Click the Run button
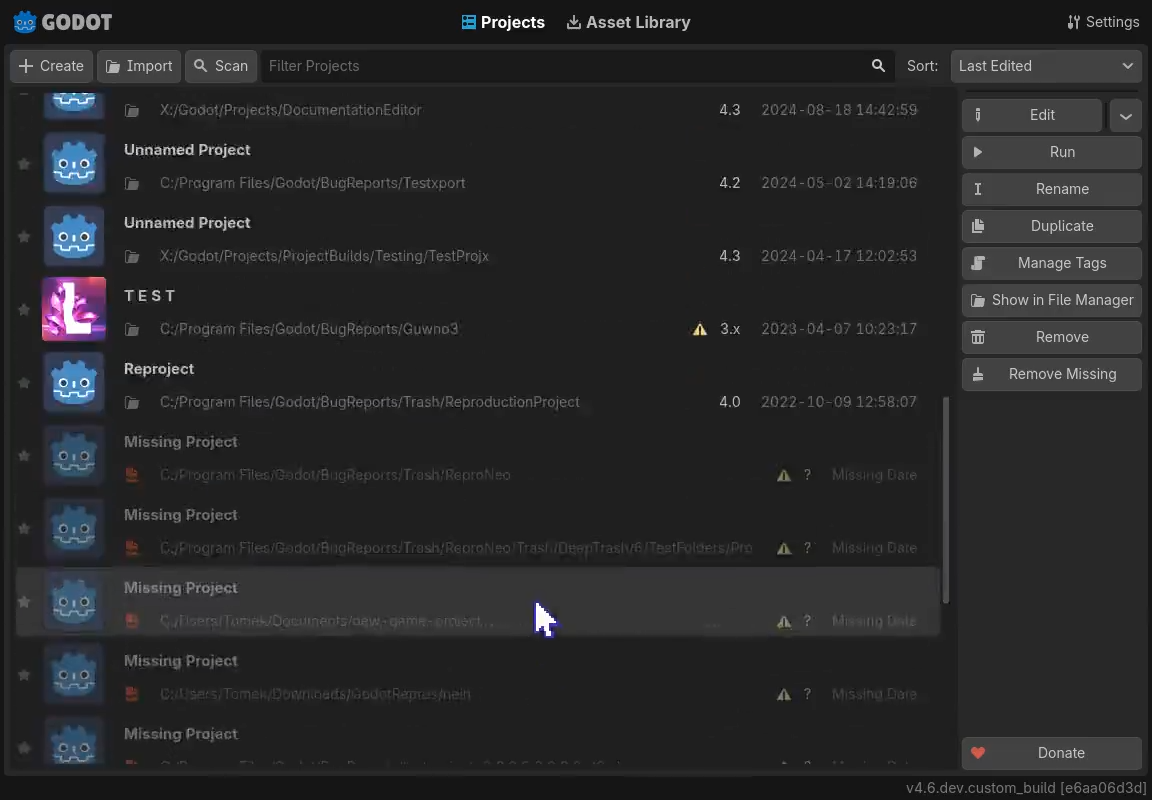 tap(1051, 152)
